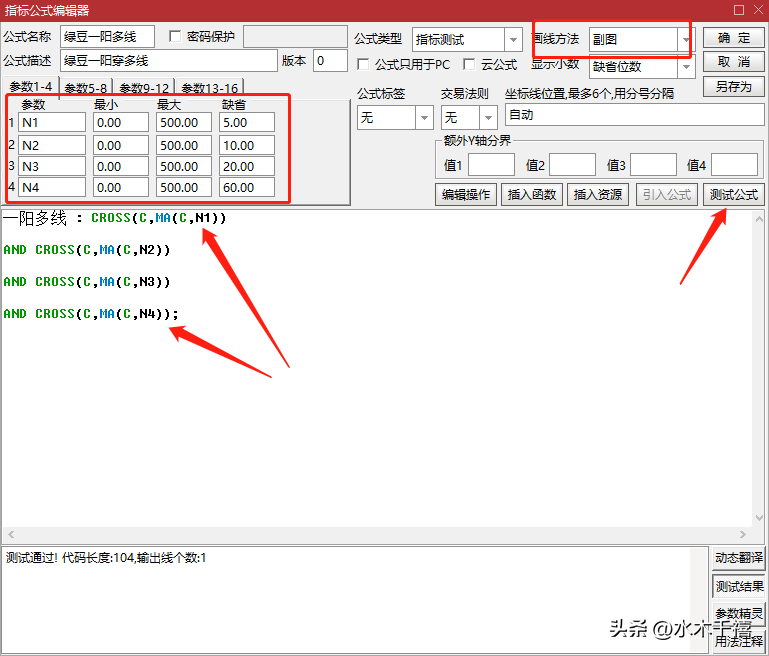
Task: Click the 插入函数 button
Action: pyautogui.click(x=532, y=195)
